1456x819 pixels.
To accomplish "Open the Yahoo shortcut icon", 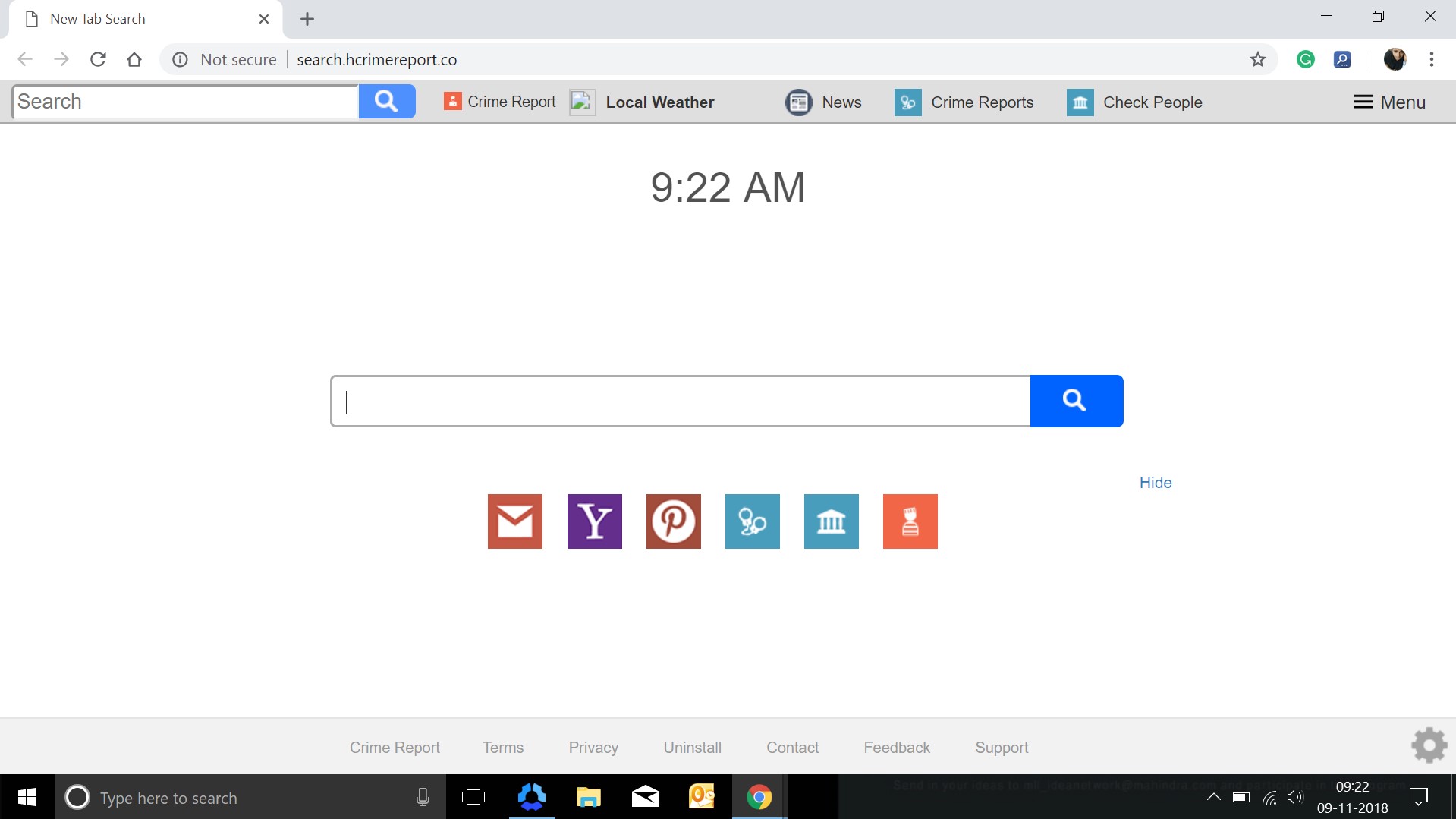I will click(x=594, y=521).
